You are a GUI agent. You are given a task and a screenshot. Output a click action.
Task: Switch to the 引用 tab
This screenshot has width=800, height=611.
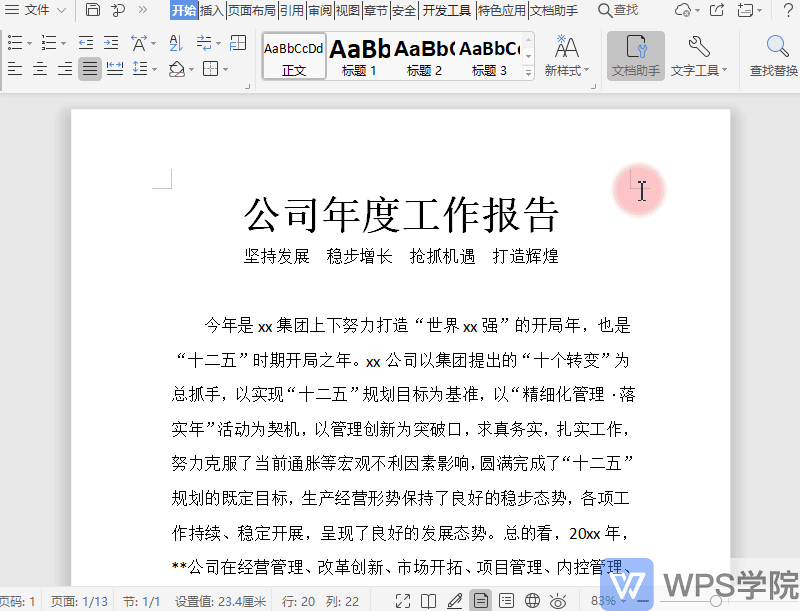coord(292,10)
